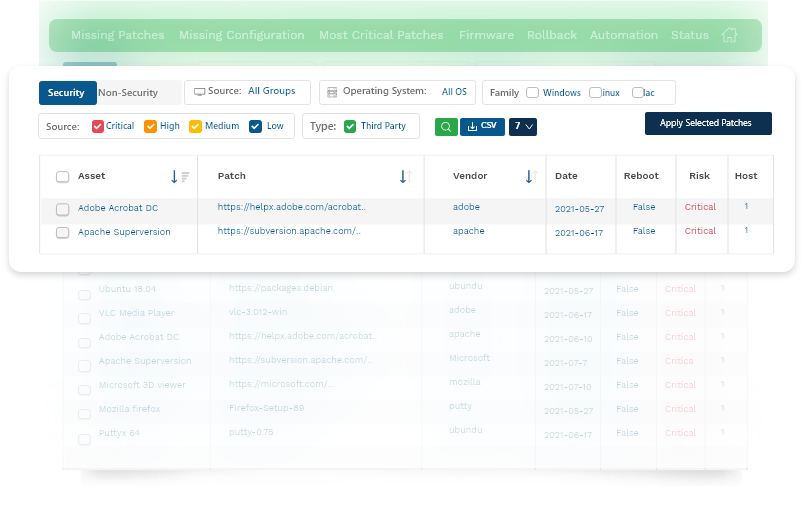Enable the Windows family checkbox

click(533, 93)
